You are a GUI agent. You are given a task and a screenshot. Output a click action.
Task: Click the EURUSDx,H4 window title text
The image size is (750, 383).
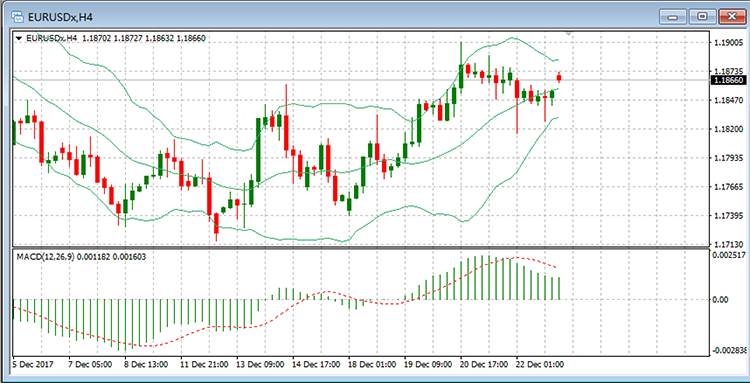[x=60, y=18]
